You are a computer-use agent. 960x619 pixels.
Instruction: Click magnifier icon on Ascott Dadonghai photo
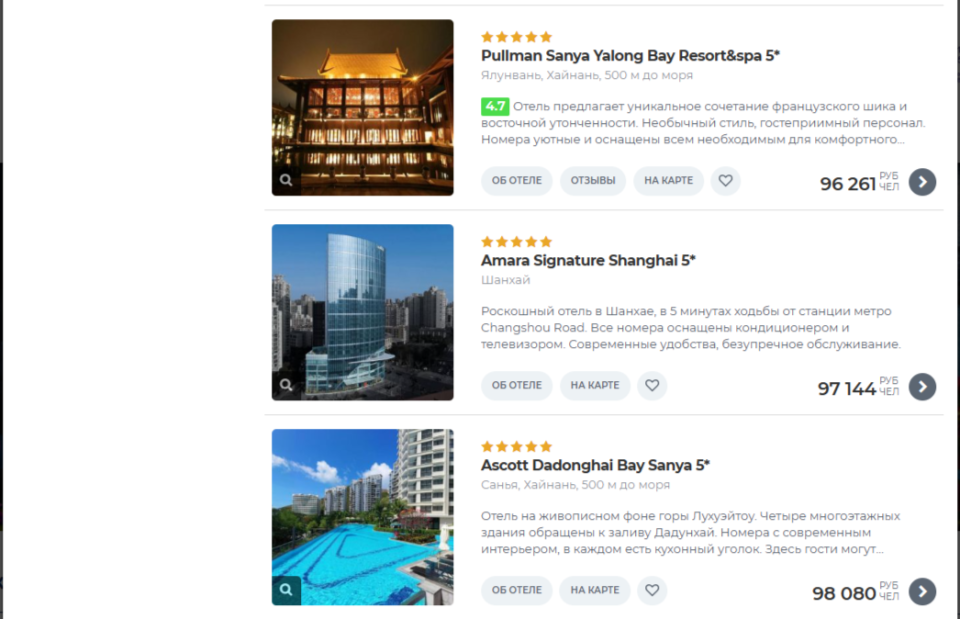tap(286, 590)
